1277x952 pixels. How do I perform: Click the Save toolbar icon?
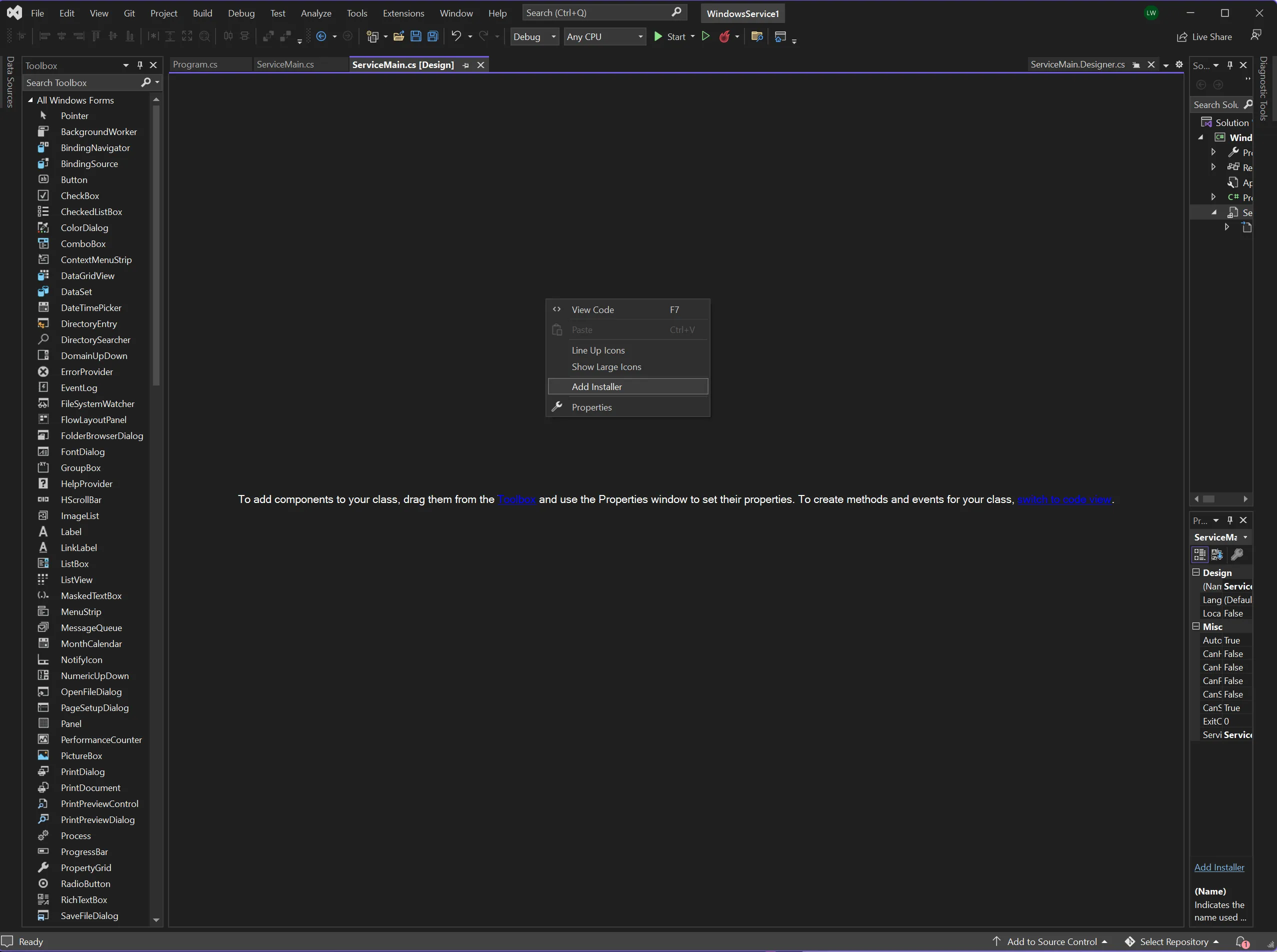(415, 36)
